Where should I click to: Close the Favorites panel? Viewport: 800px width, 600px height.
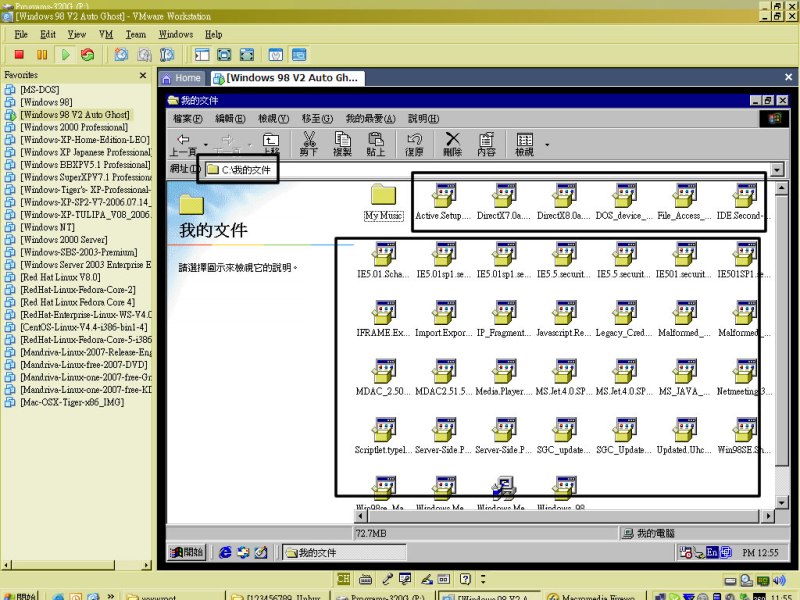coord(143,76)
